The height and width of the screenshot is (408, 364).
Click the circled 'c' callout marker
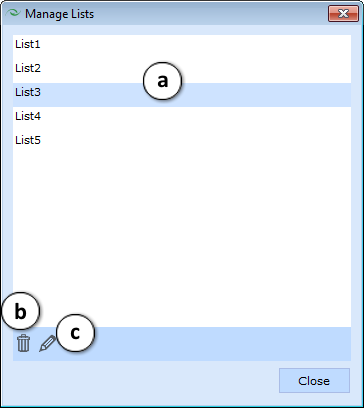[76, 333]
